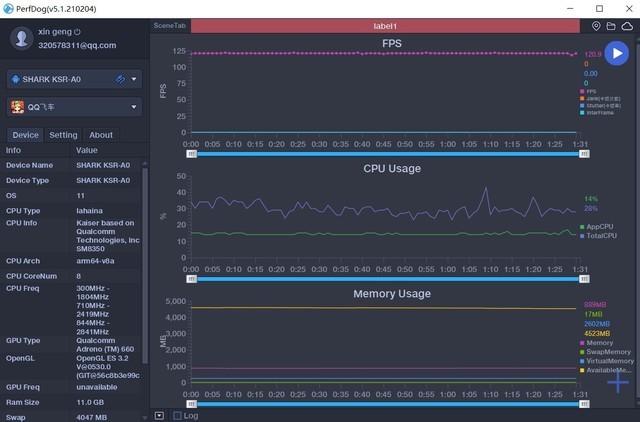
Task: Expand the bottom log panel arrow
Action: 159,415
